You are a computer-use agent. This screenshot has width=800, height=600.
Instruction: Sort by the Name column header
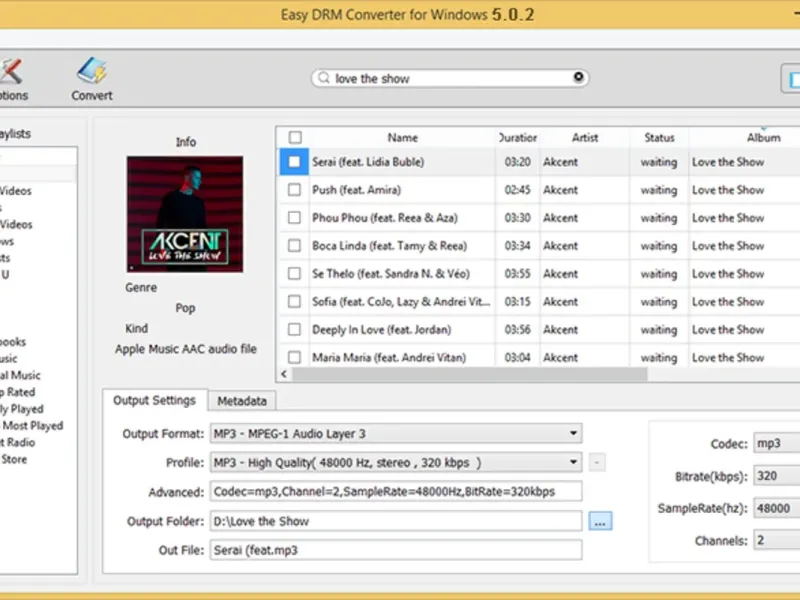point(403,138)
